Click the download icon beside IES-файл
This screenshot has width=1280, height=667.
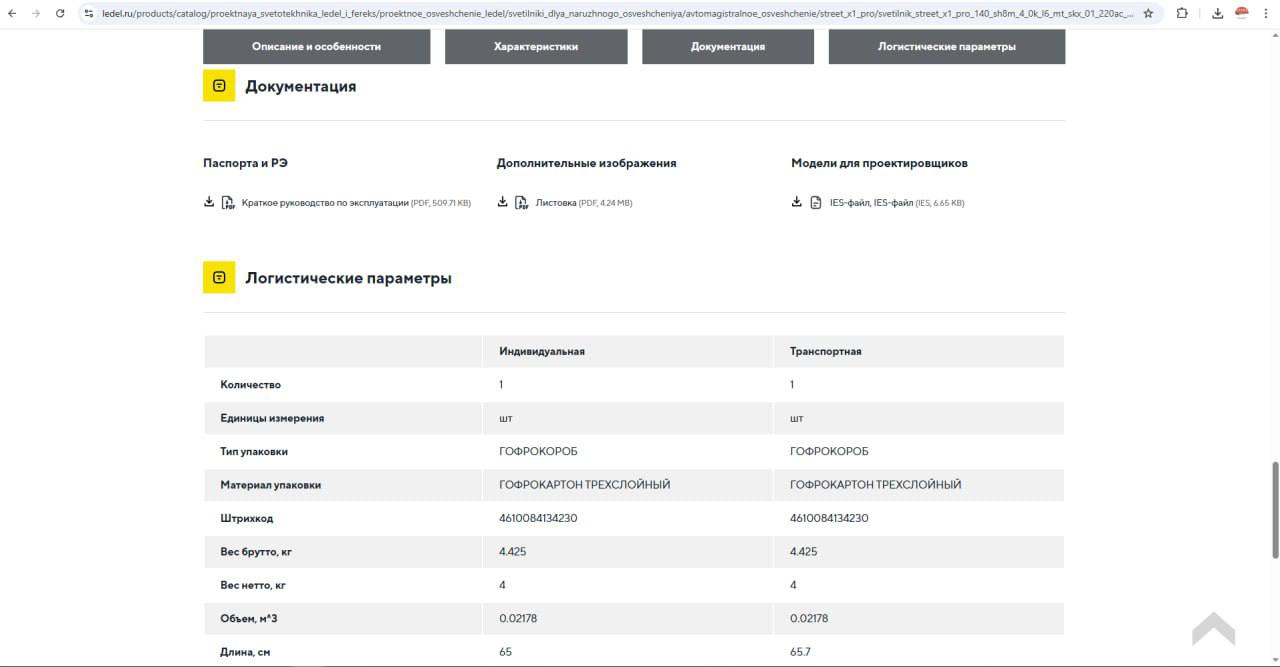[x=796, y=201]
